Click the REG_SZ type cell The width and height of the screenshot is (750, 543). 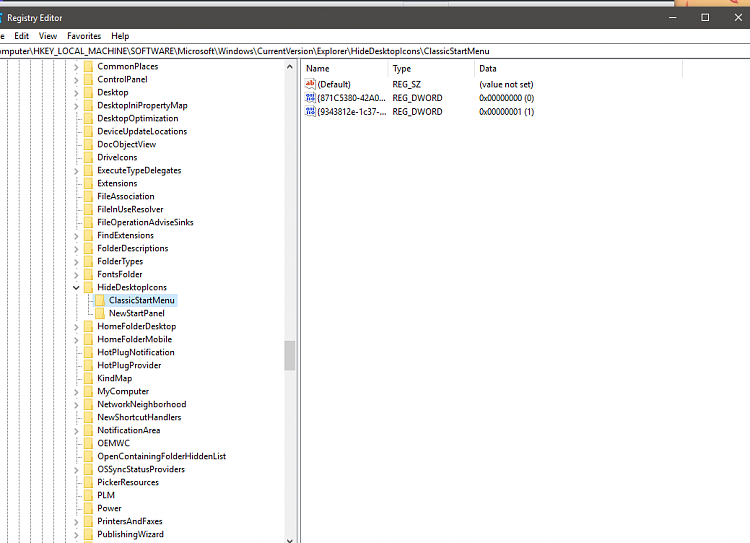coord(407,84)
